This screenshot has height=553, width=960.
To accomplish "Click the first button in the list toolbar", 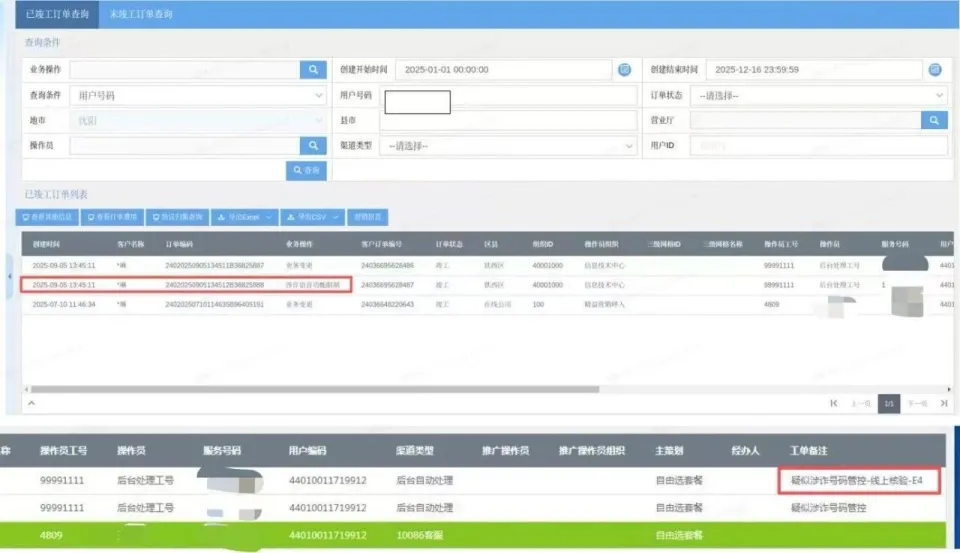I will click(48, 217).
